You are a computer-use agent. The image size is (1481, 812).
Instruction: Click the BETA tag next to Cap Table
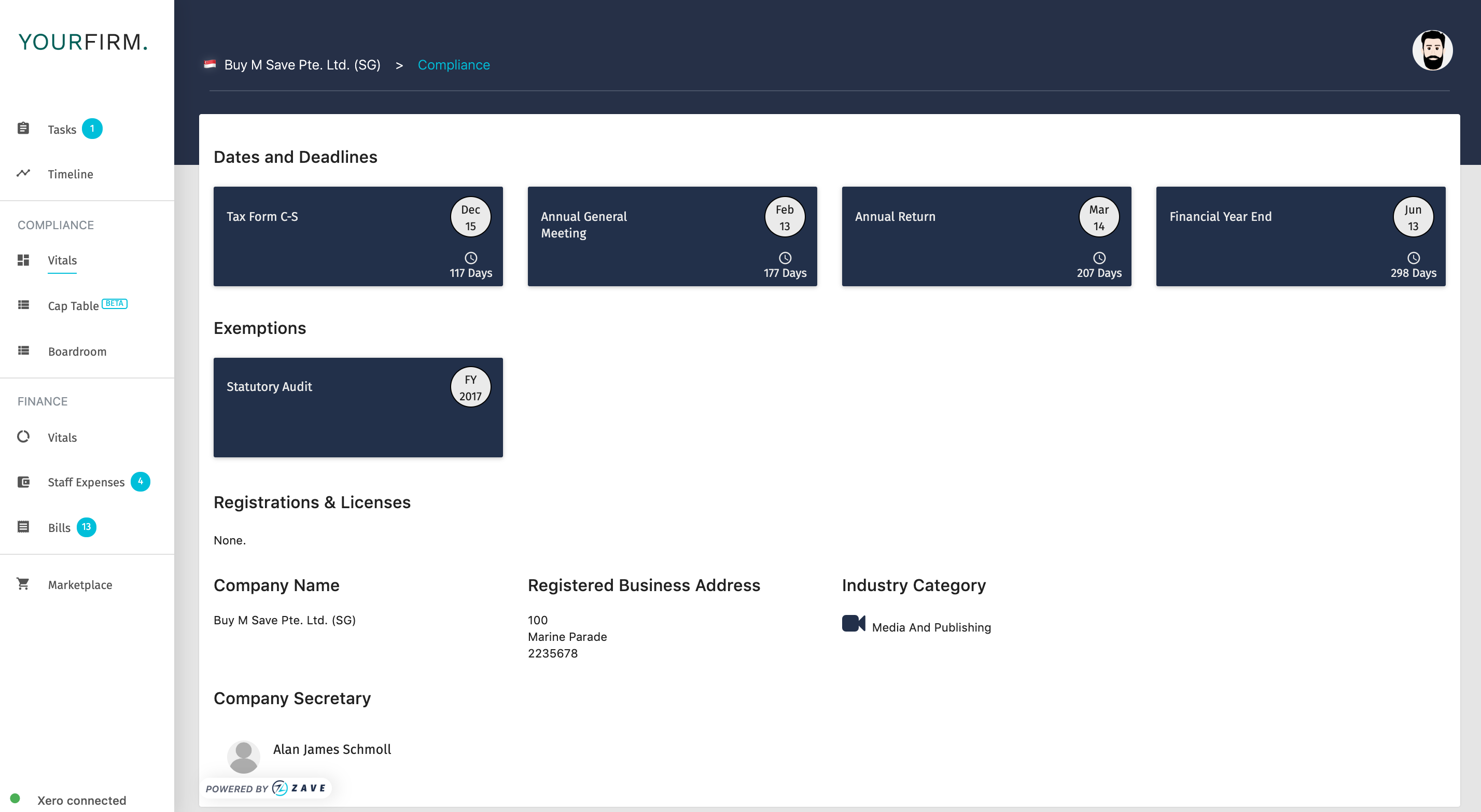[x=115, y=303]
